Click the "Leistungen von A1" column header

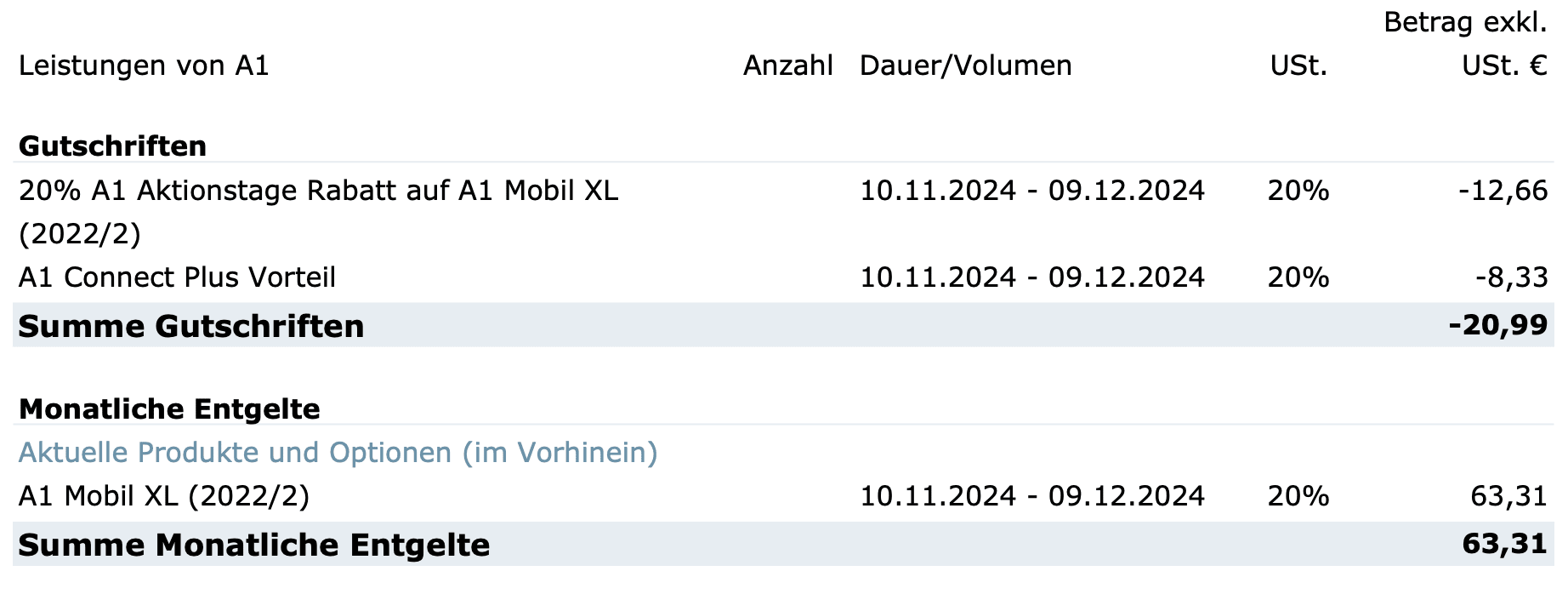coord(144,66)
